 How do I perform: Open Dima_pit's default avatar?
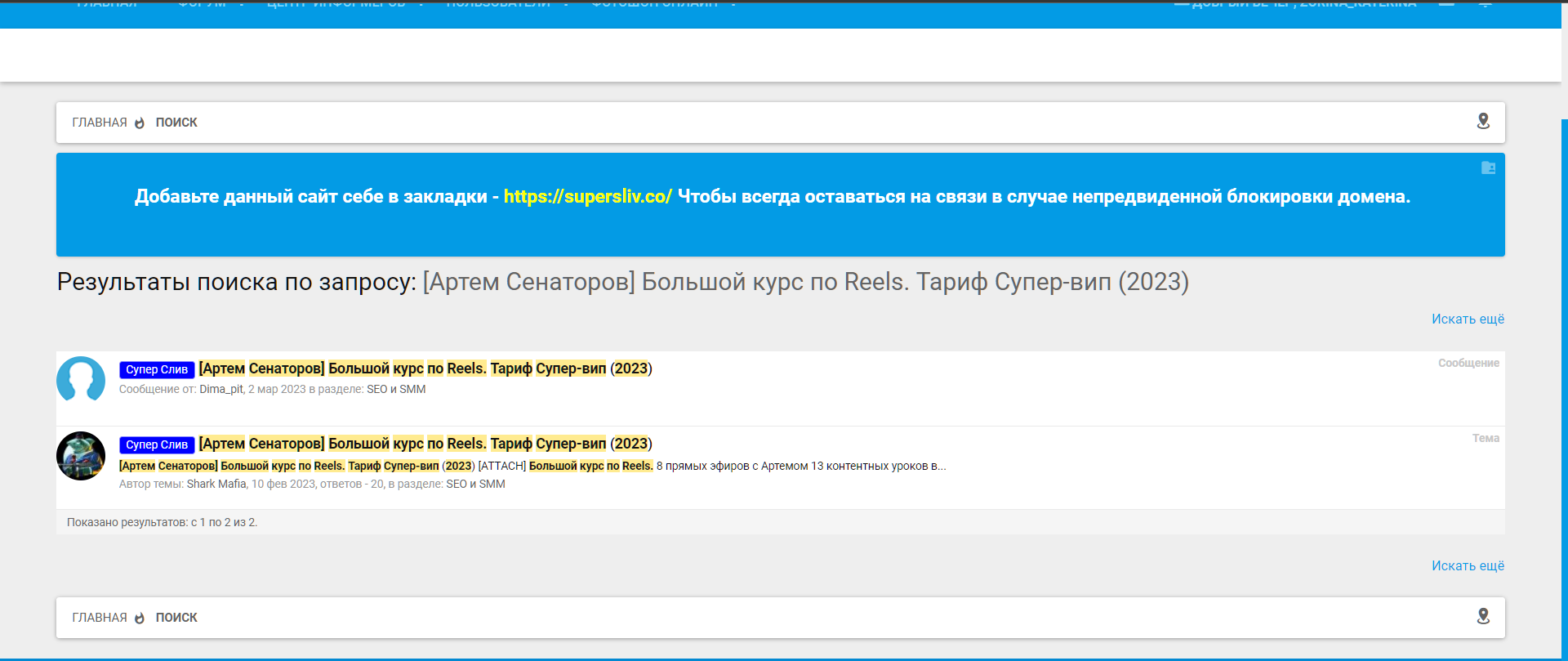pyautogui.click(x=81, y=380)
